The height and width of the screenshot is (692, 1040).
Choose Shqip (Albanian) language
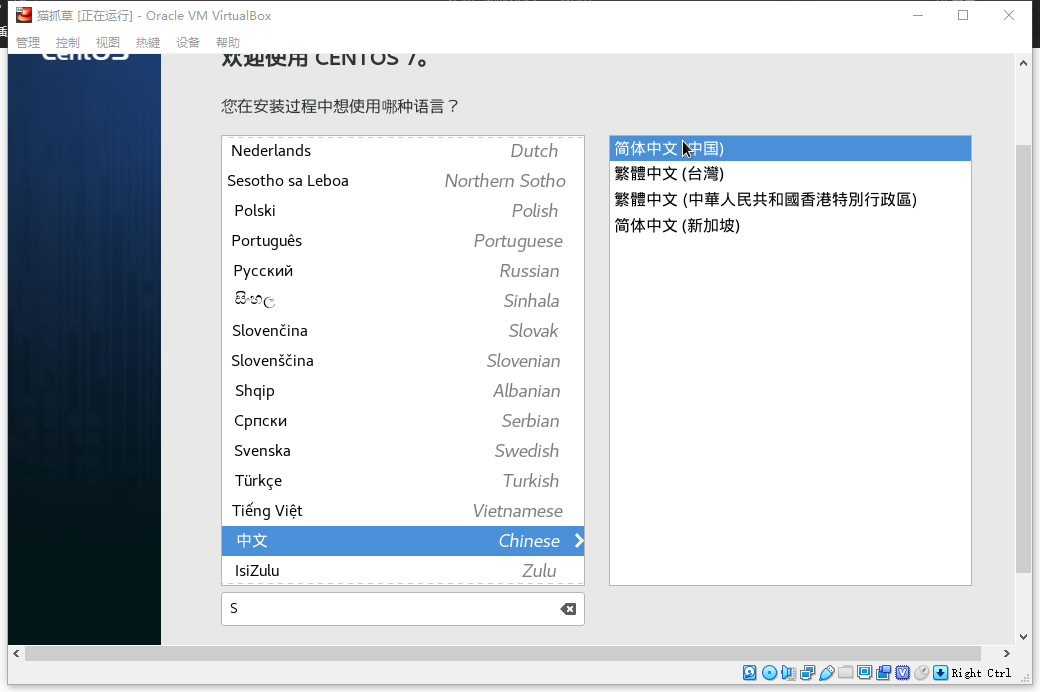coord(403,391)
